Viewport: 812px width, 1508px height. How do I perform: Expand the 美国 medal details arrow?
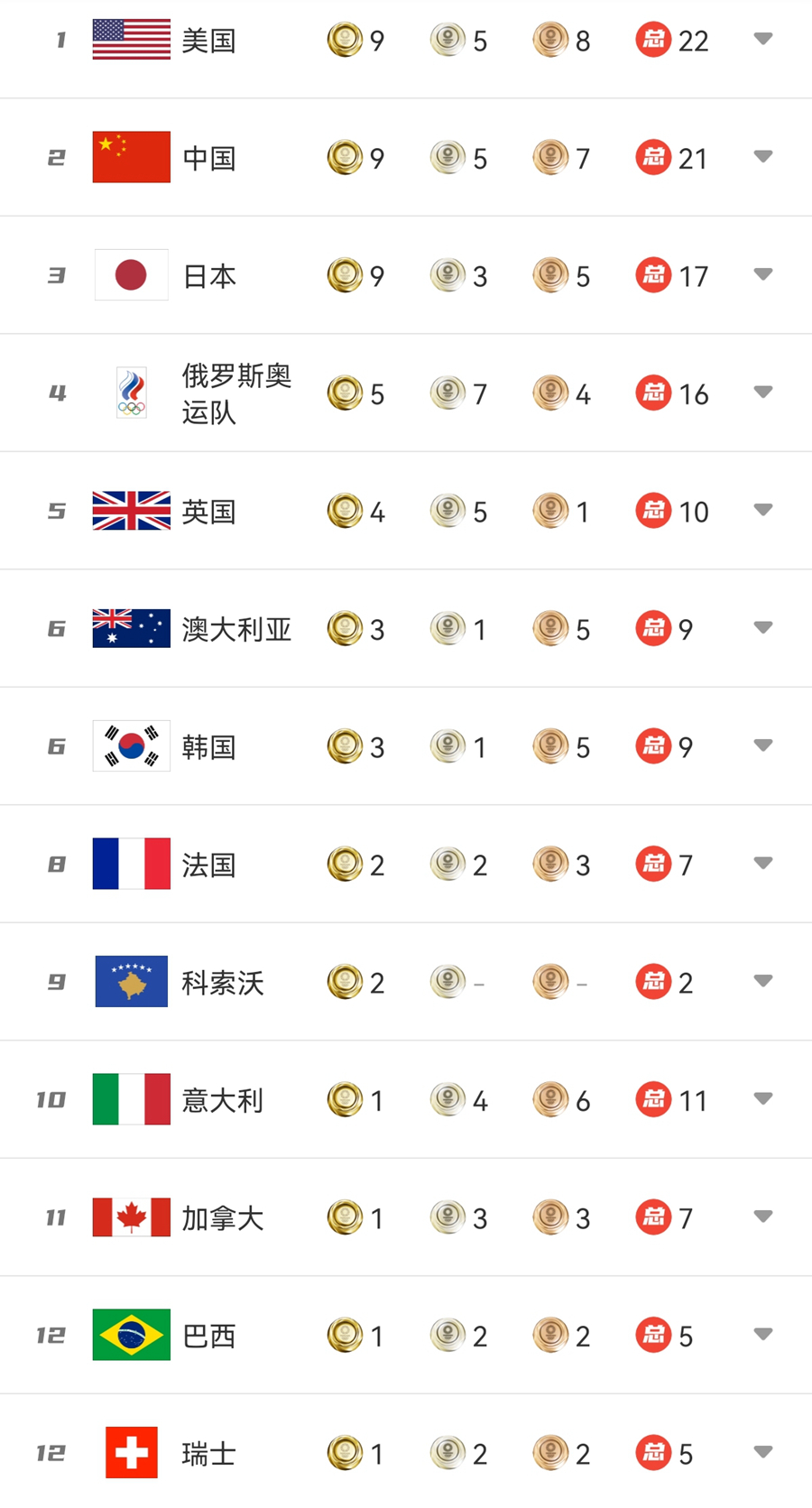(x=763, y=39)
